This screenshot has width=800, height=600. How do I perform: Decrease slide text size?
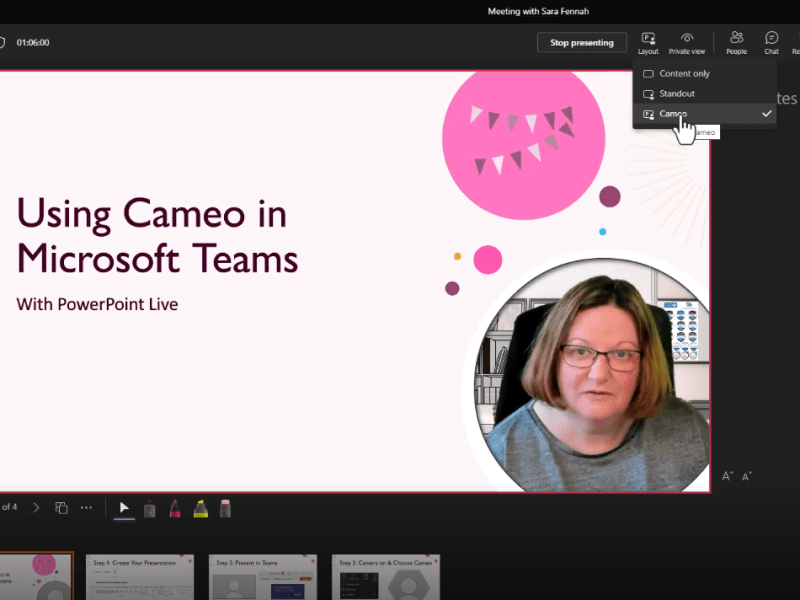pyautogui.click(x=746, y=476)
